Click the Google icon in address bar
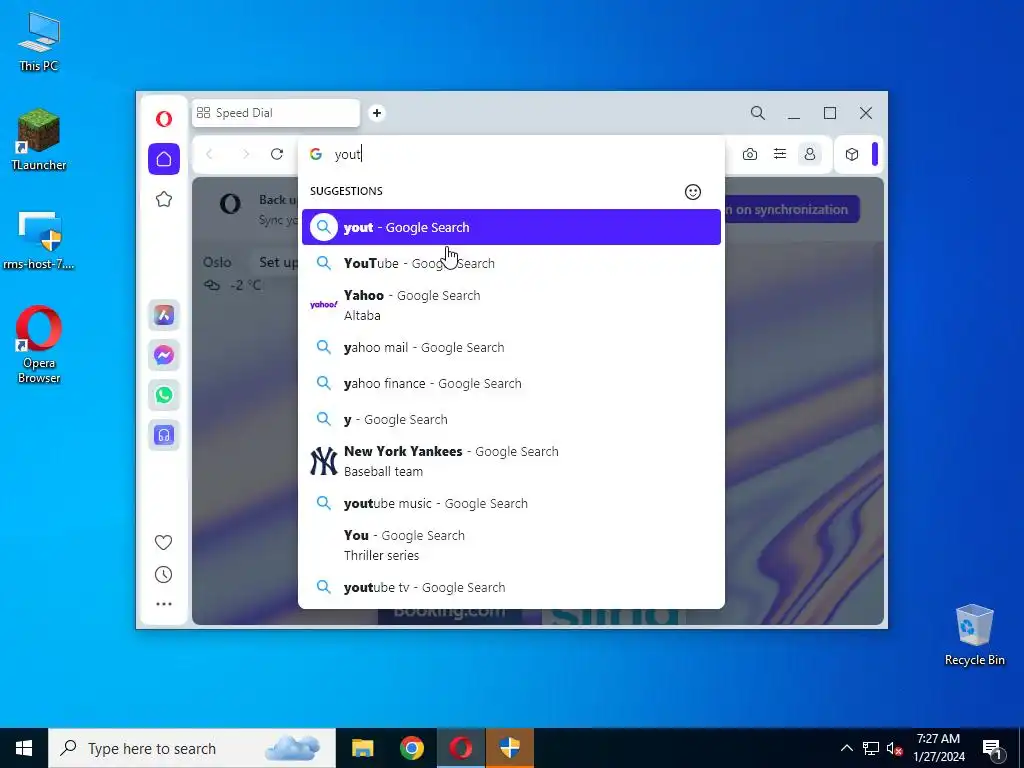Viewport: 1024px width, 768px height. coord(316,154)
